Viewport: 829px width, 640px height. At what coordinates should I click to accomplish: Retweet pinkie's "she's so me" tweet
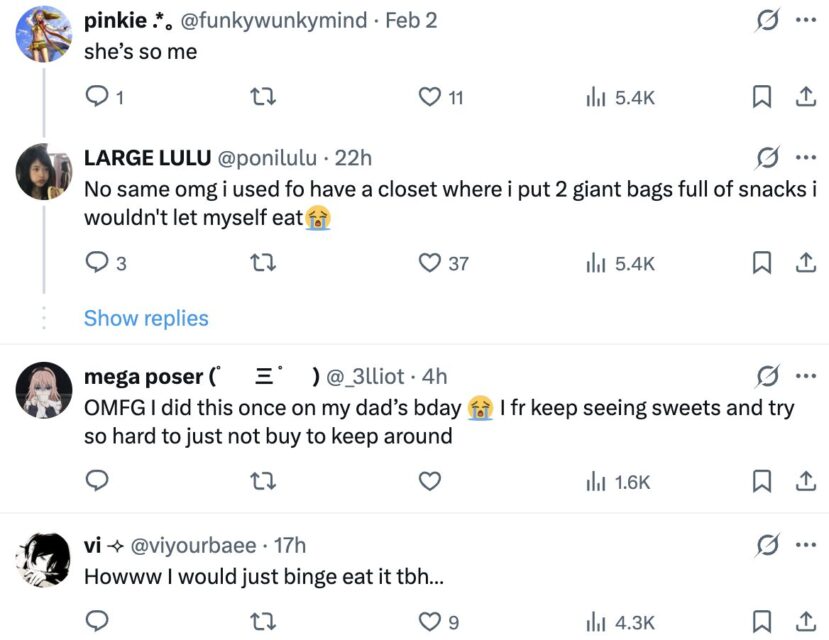click(264, 97)
